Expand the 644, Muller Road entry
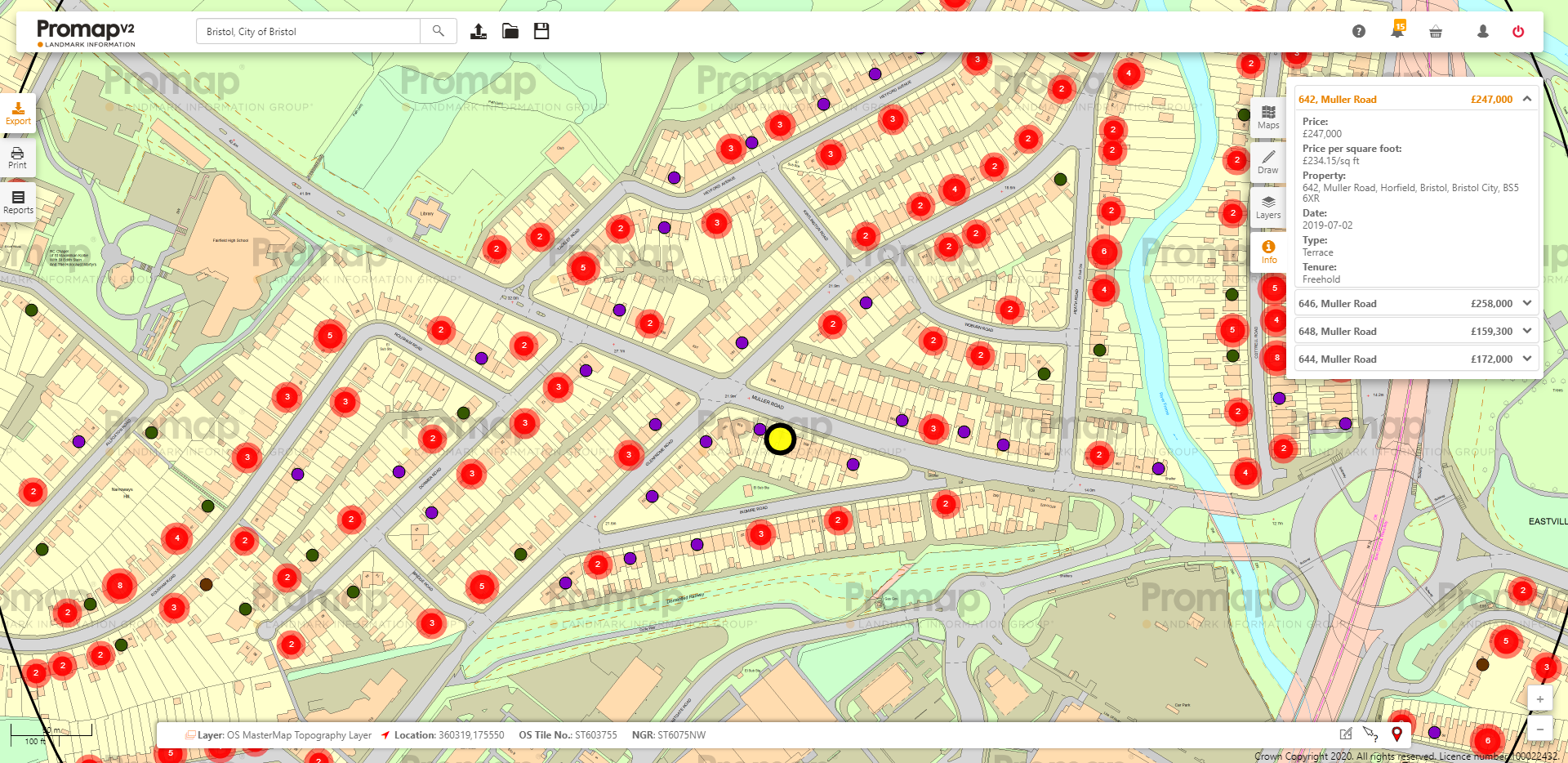Image resolution: width=1568 pixels, height=763 pixels. [1526, 359]
